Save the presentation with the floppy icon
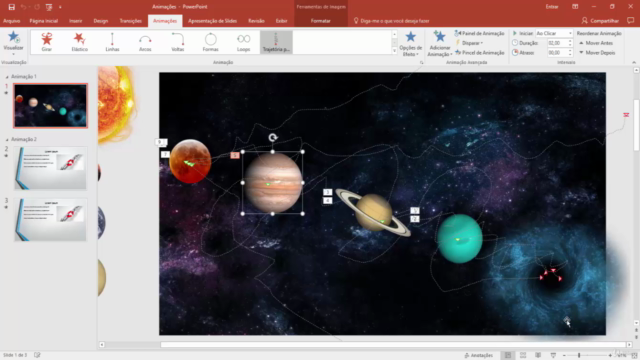The height and width of the screenshot is (360, 640). point(11,7)
